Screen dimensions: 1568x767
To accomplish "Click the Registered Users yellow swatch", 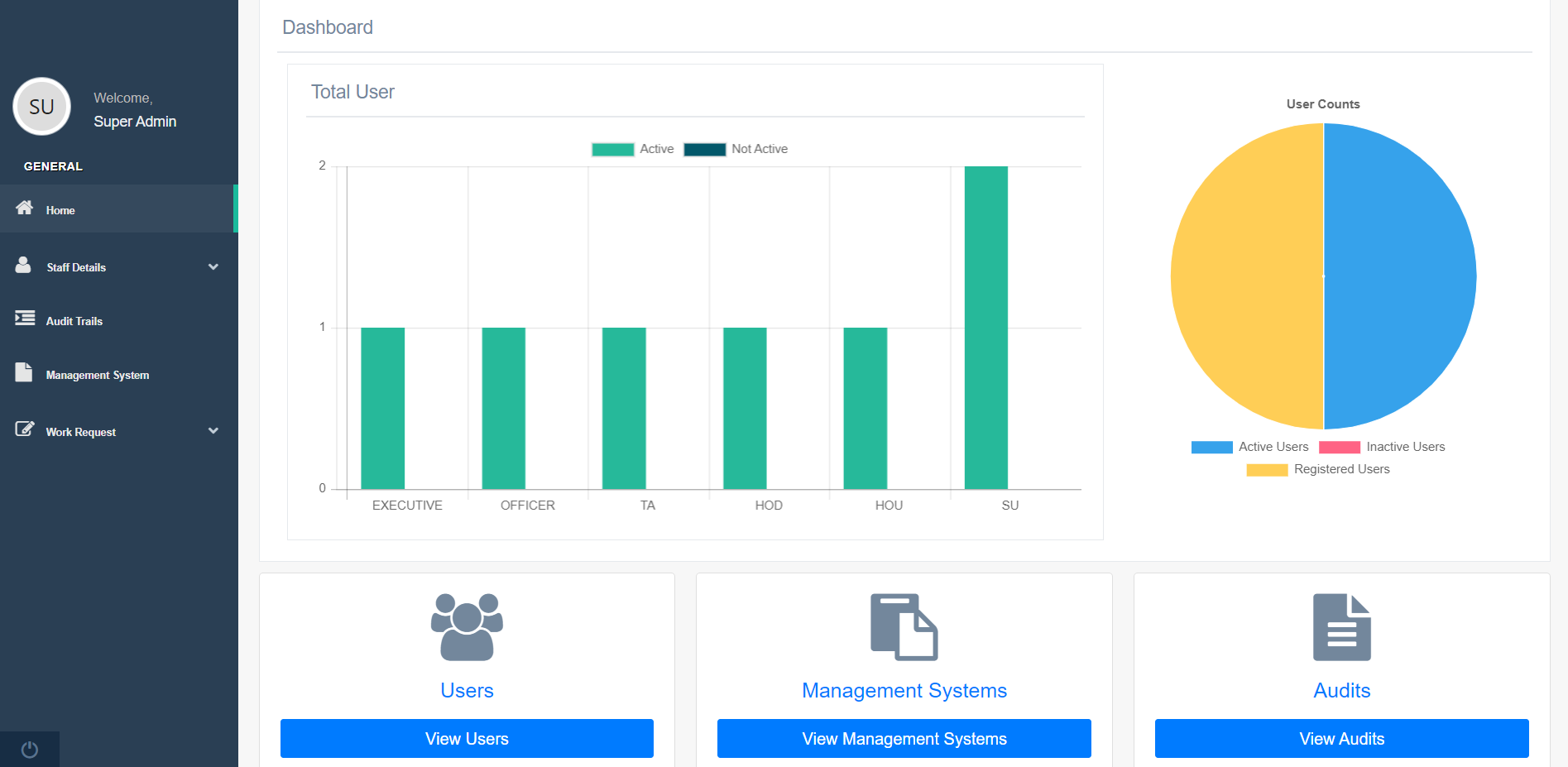I will pyautogui.click(x=1267, y=470).
